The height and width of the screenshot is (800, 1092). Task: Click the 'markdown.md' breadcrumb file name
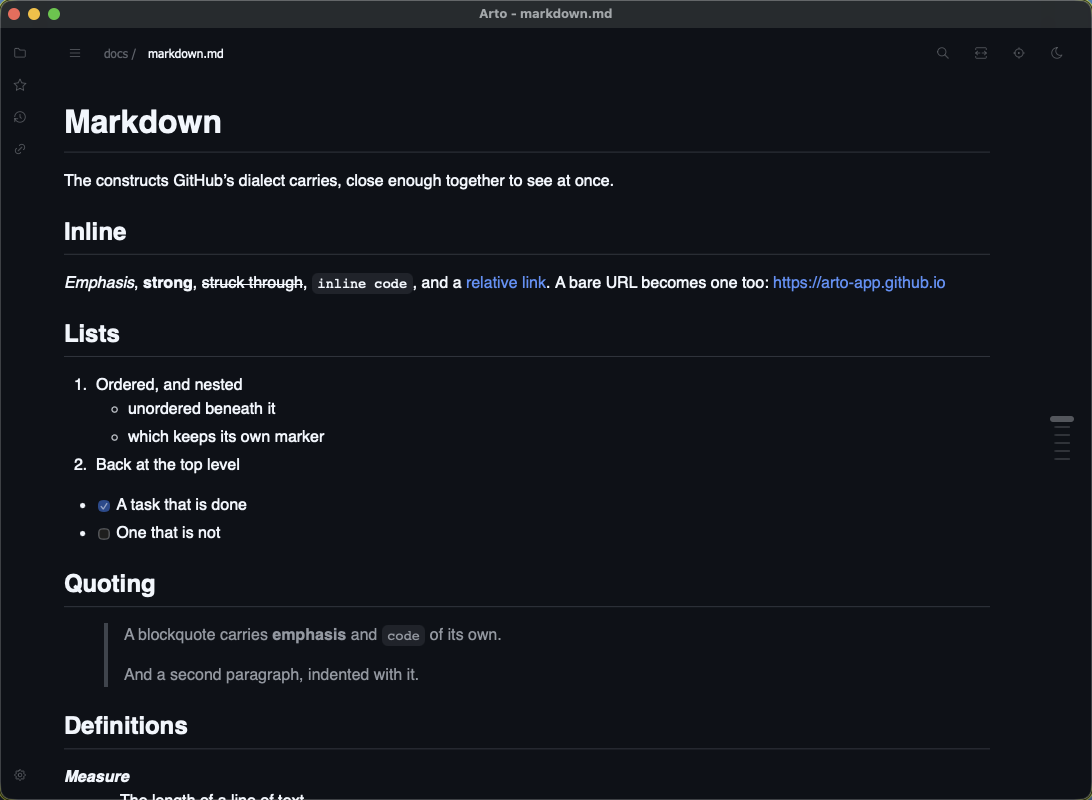185,54
